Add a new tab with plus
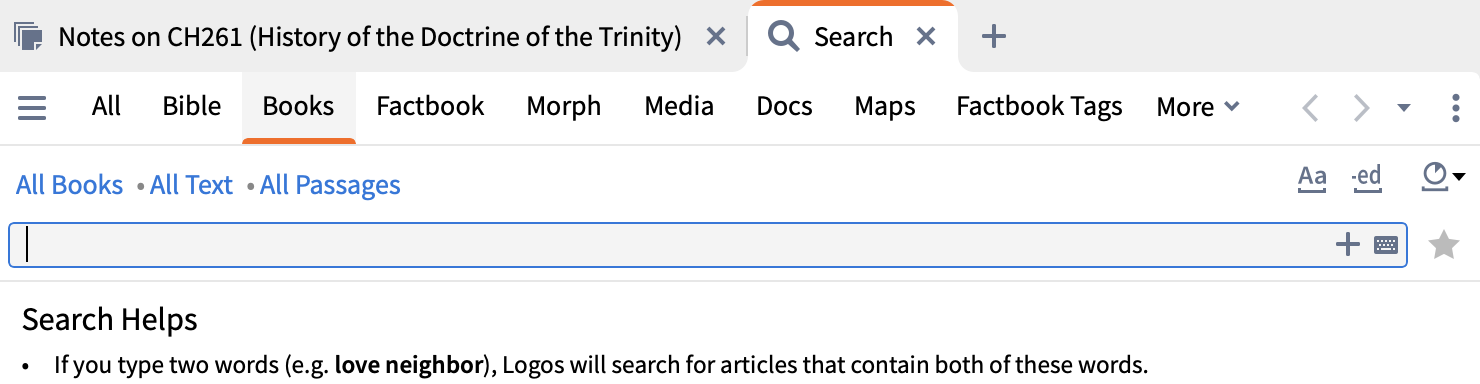 [993, 37]
